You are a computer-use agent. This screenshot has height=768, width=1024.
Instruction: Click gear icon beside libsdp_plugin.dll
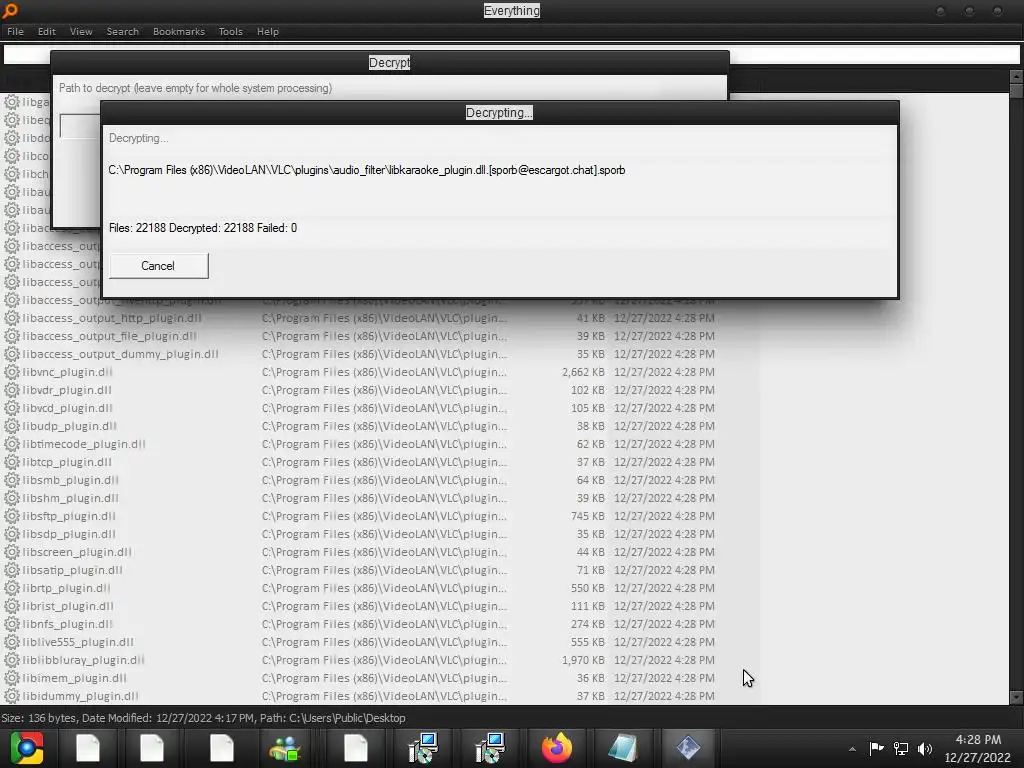(12, 534)
